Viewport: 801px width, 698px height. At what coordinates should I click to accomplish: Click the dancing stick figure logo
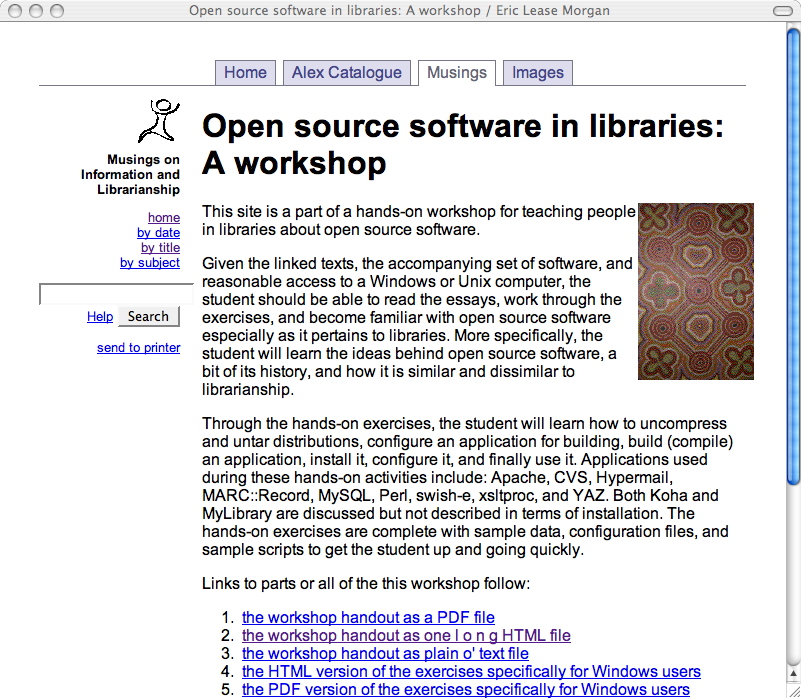coord(159,121)
